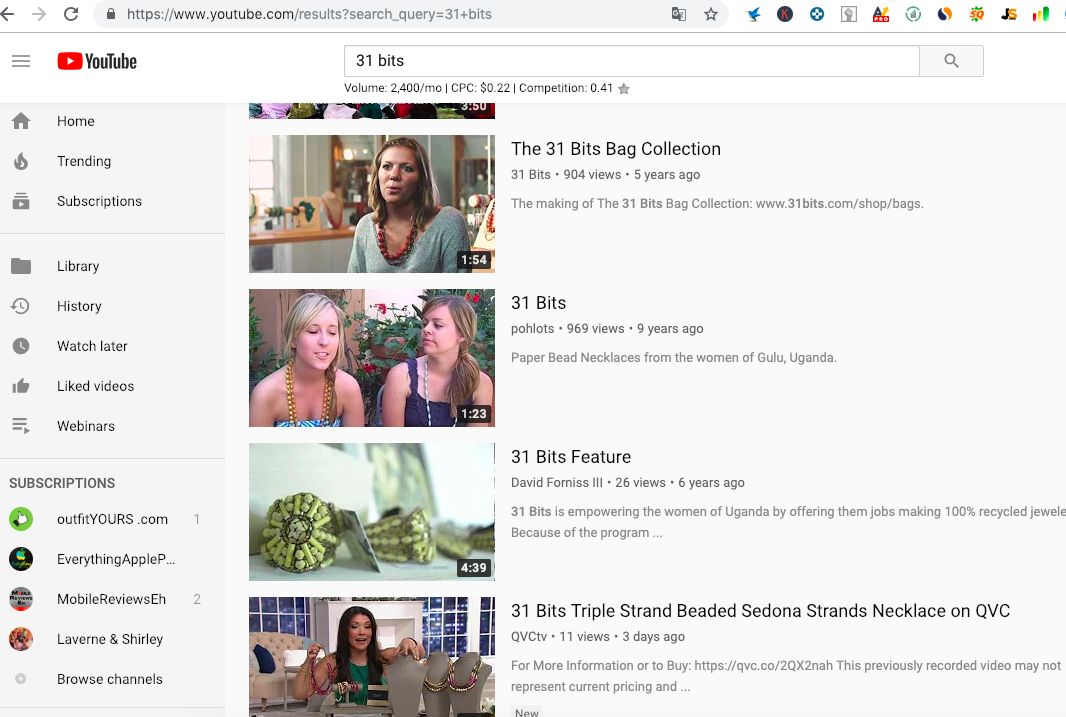Click the Trending flame icon

click(21, 161)
